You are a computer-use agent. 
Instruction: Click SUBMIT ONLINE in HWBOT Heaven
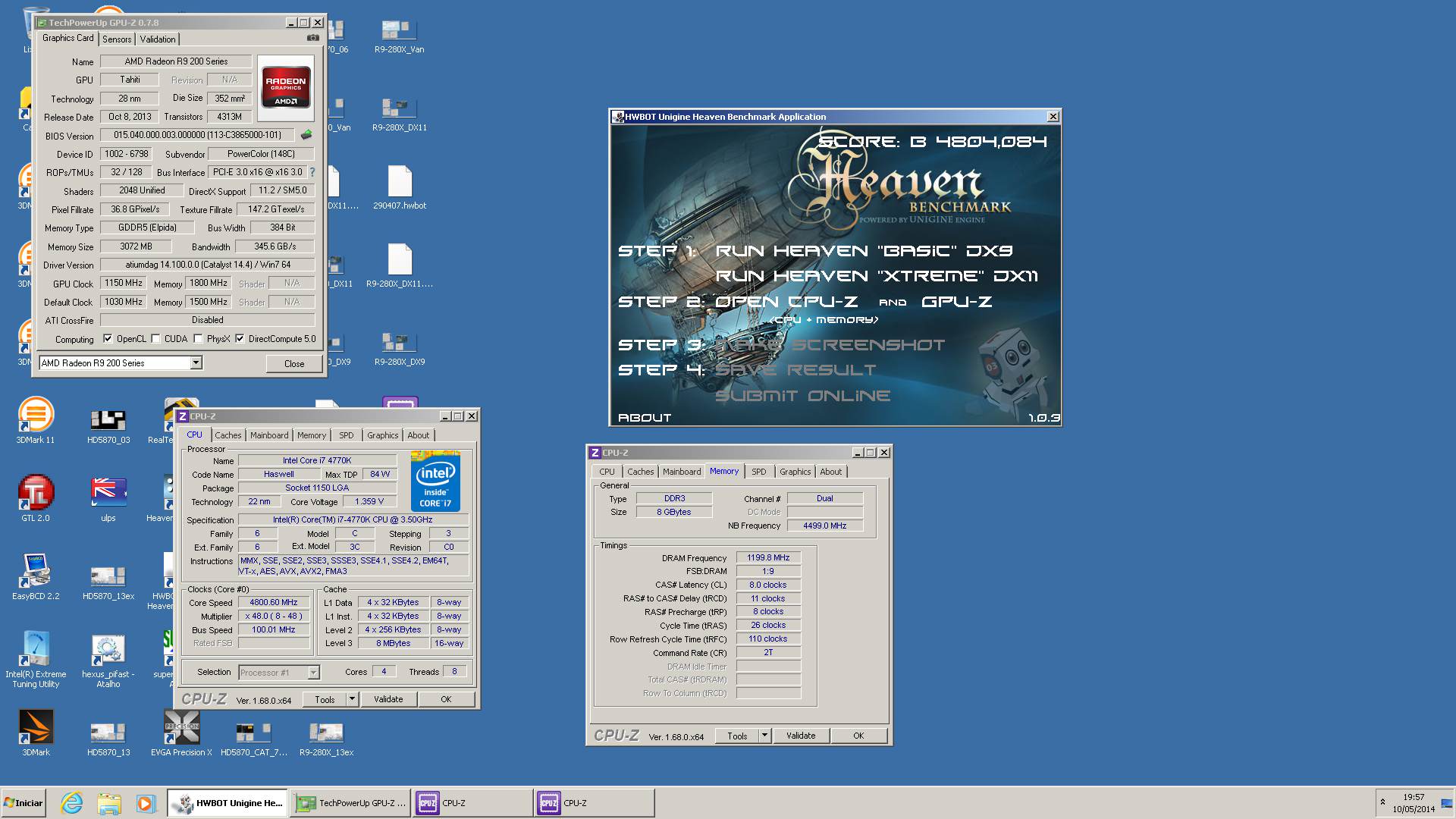(x=802, y=396)
